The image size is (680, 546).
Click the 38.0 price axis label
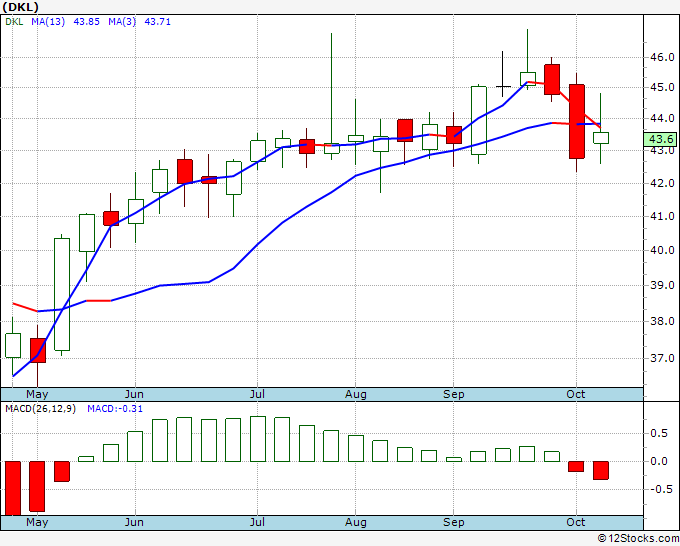pos(662,321)
